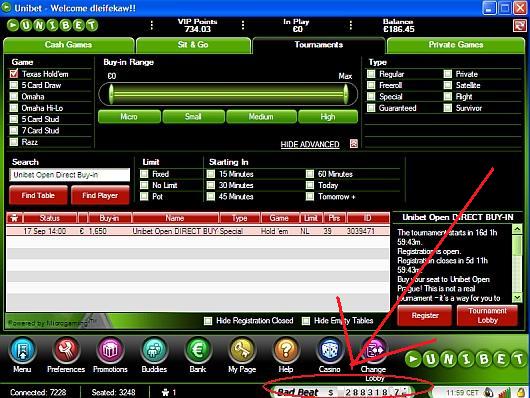Screen dimensions: 530x398
Task: Open the Help question mark icon
Action: click(286, 350)
